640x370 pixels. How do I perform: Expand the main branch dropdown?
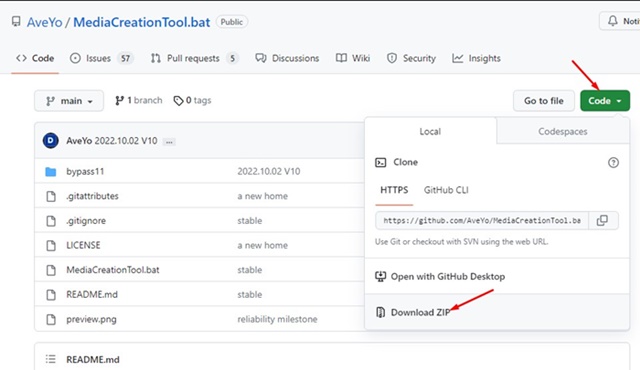[x=69, y=101]
